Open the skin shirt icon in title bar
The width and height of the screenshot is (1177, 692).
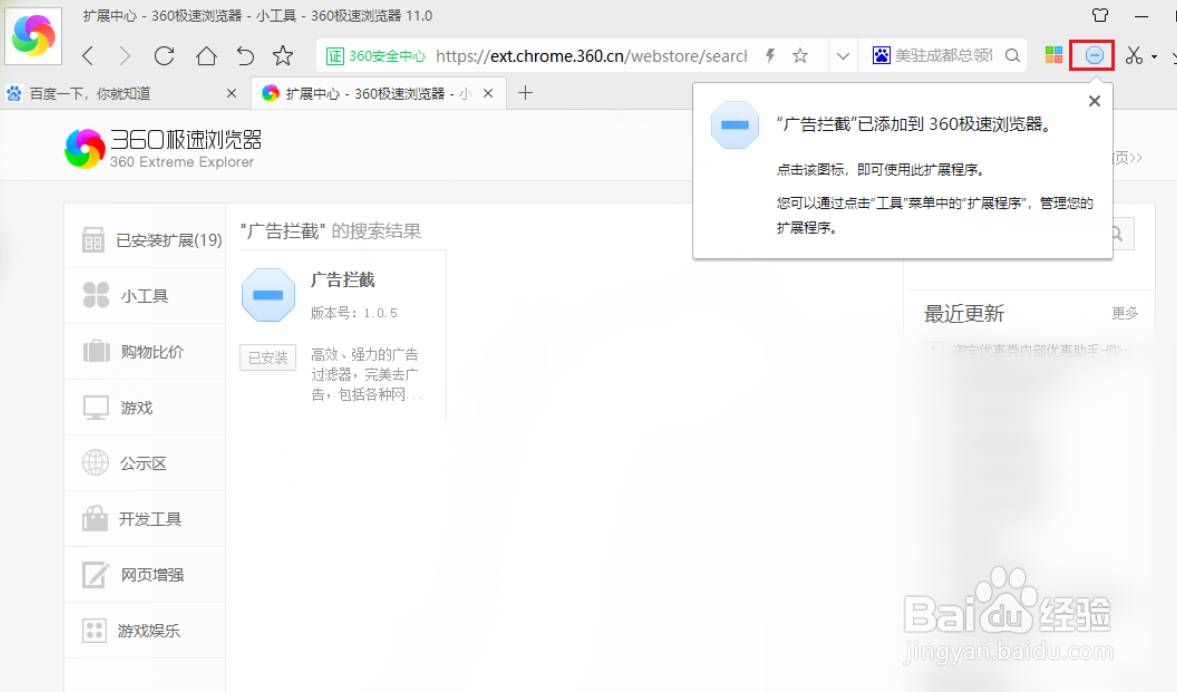1100,15
